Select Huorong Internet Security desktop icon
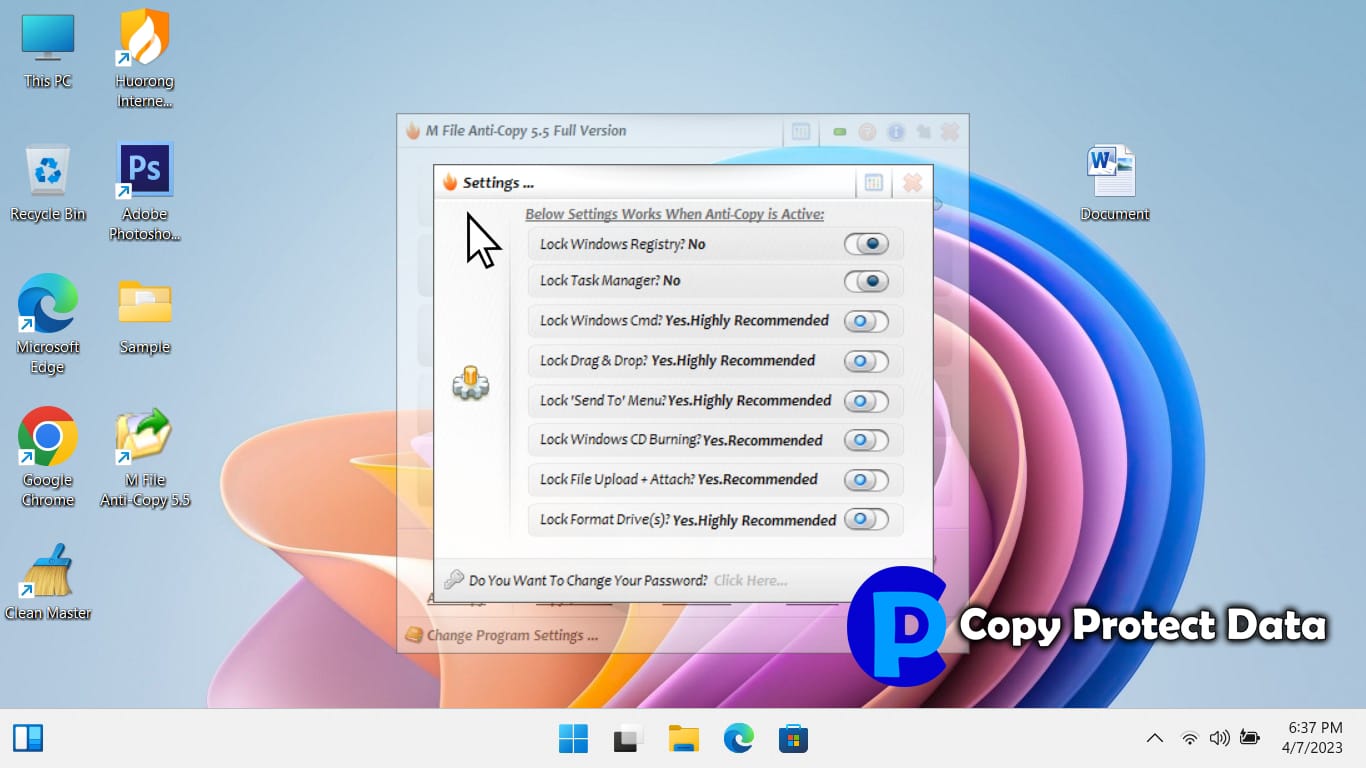 click(x=145, y=58)
